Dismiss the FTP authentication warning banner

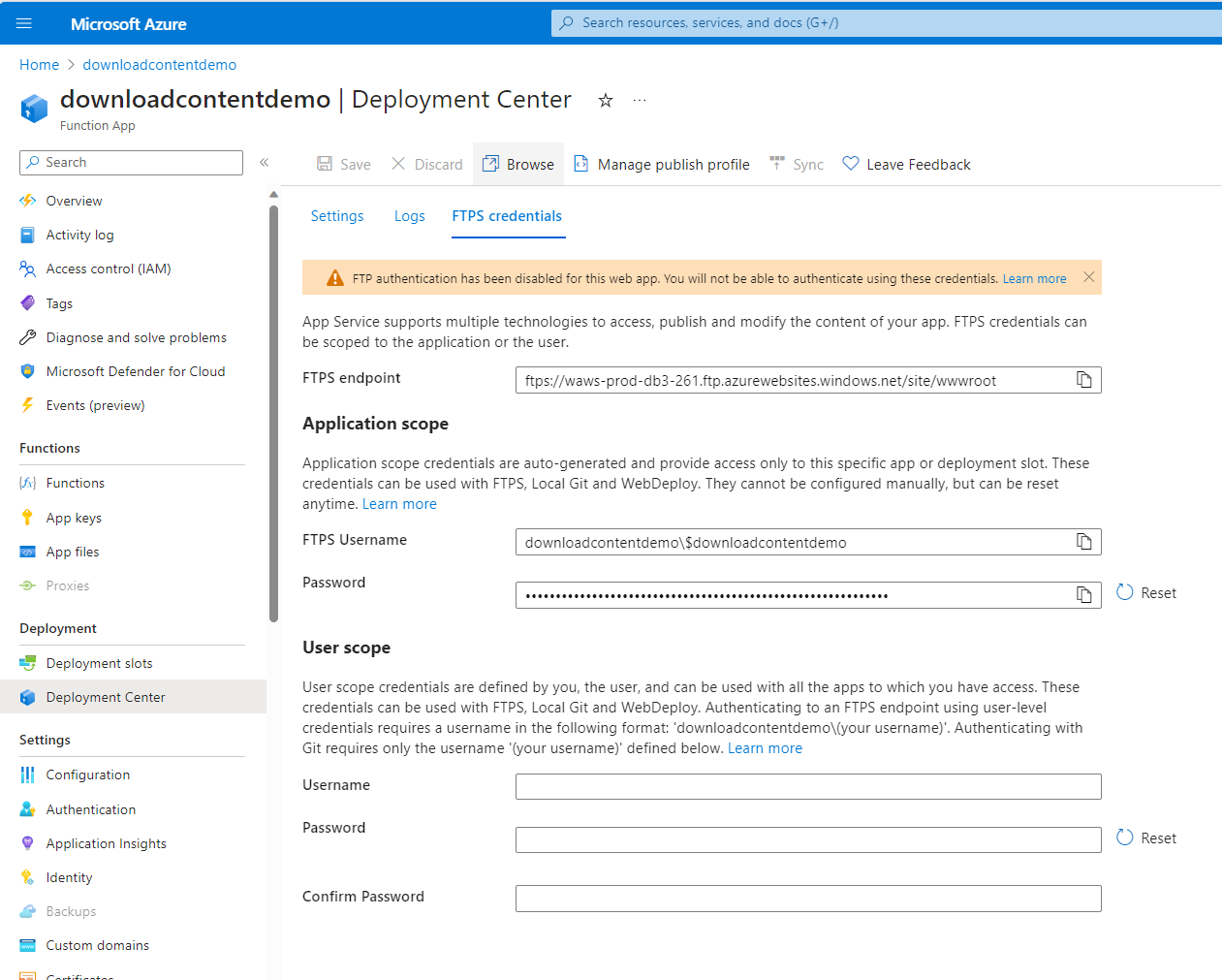pos(1089,277)
